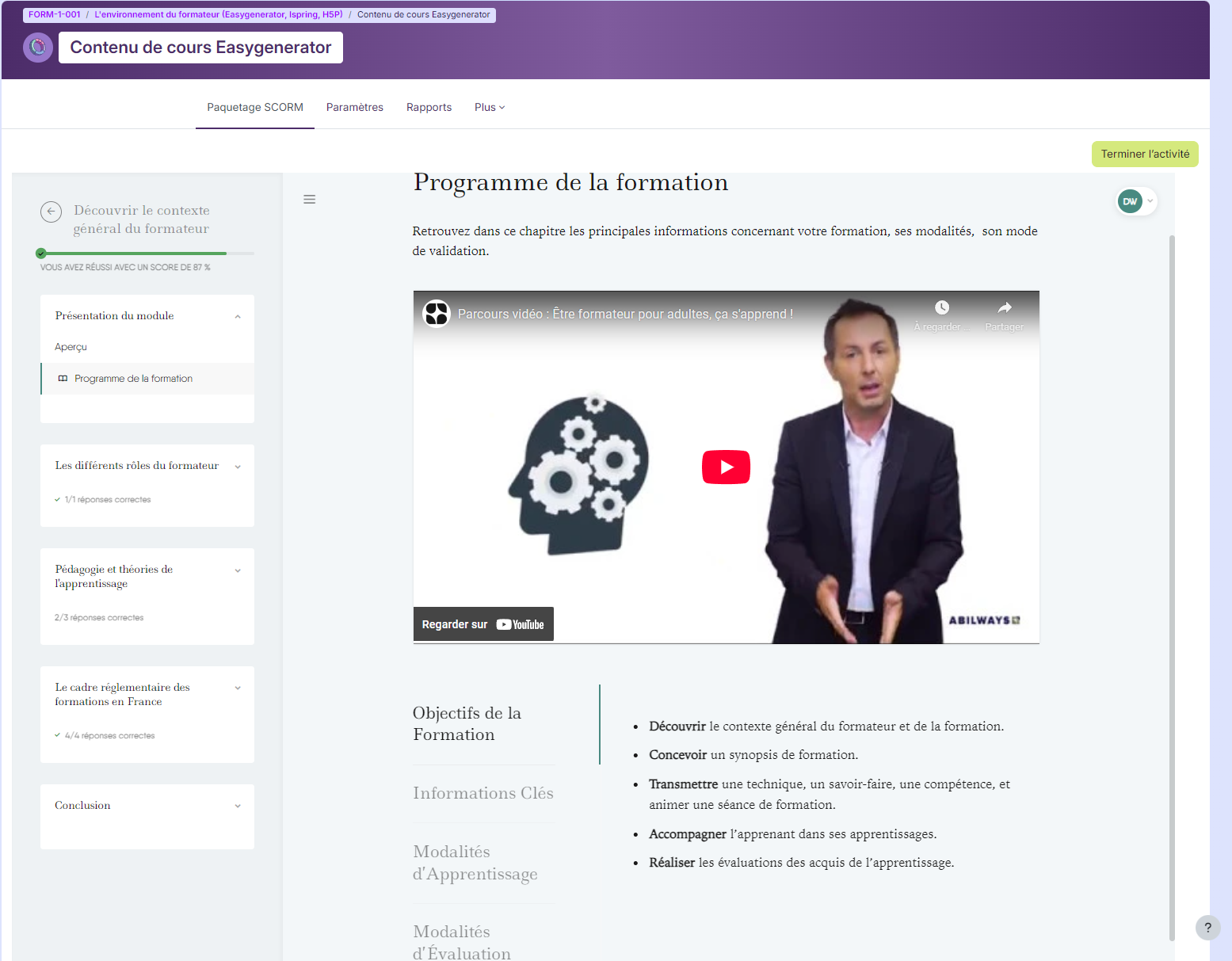The image size is (1232, 961).
Task: Click the back arrow above the sidebar
Action: (51, 212)
